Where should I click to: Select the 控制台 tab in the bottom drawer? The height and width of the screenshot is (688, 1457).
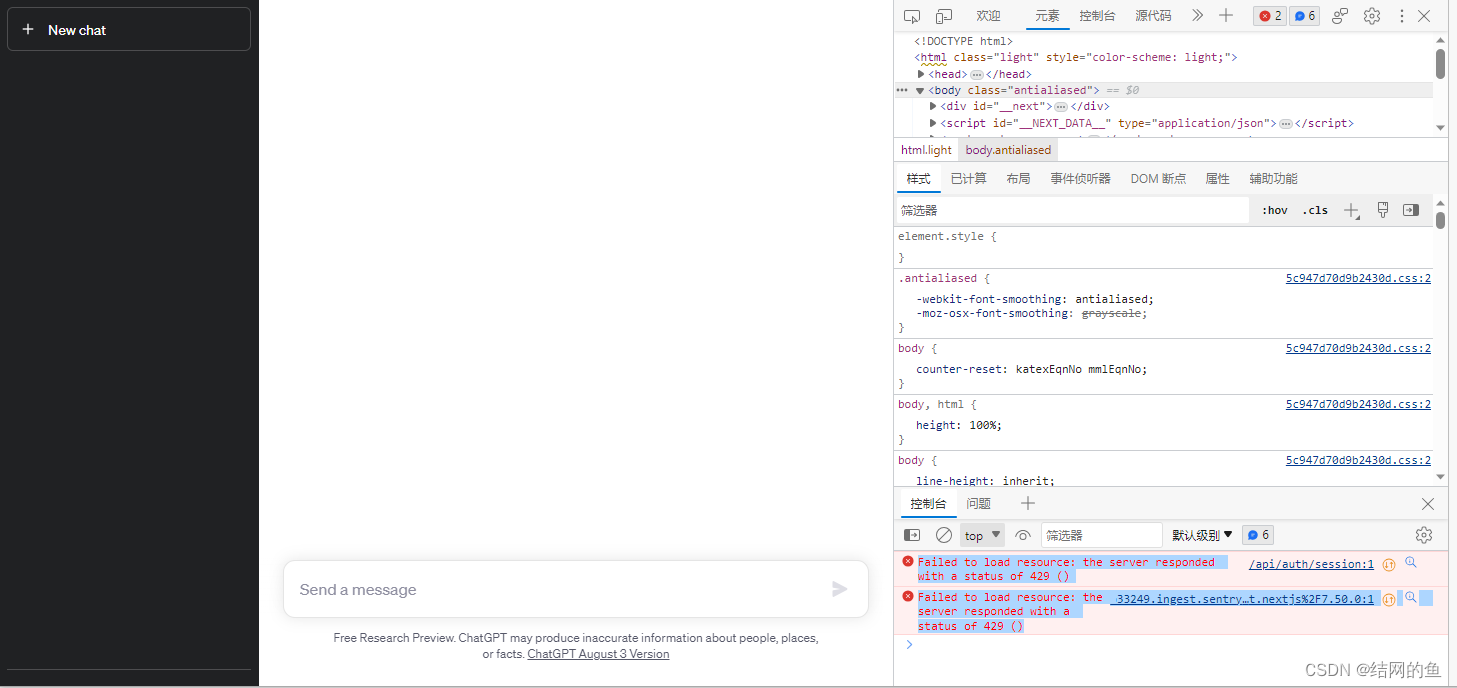click(928, 504)
